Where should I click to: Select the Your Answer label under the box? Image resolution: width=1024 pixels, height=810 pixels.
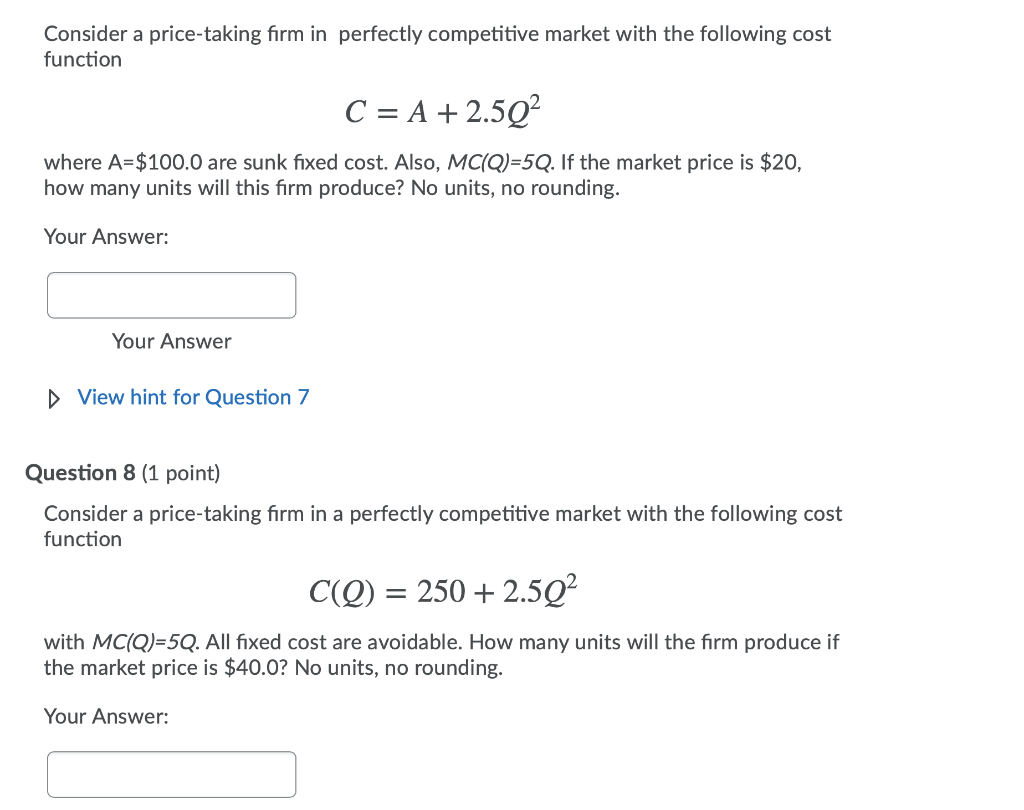pyautogui.click(x=171, y=341)
